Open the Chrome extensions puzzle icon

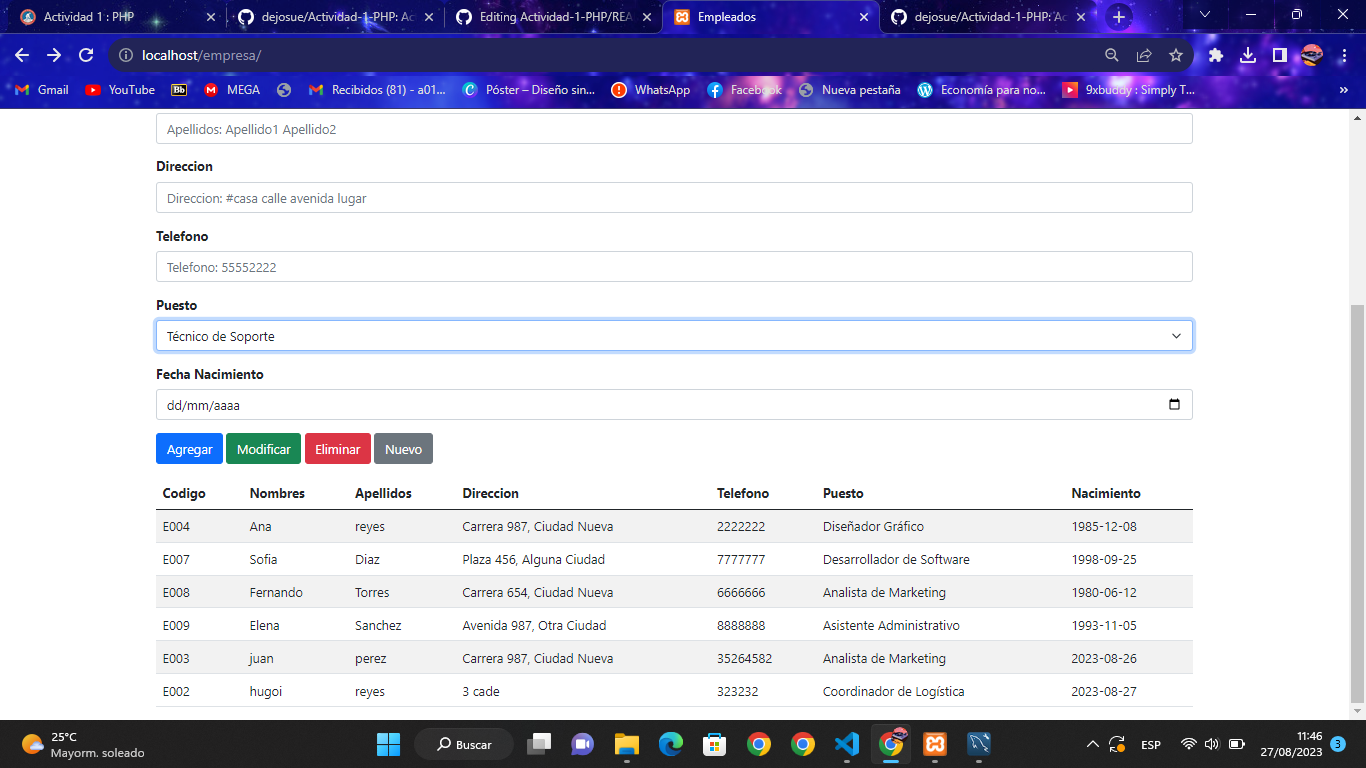(1213, 57)
